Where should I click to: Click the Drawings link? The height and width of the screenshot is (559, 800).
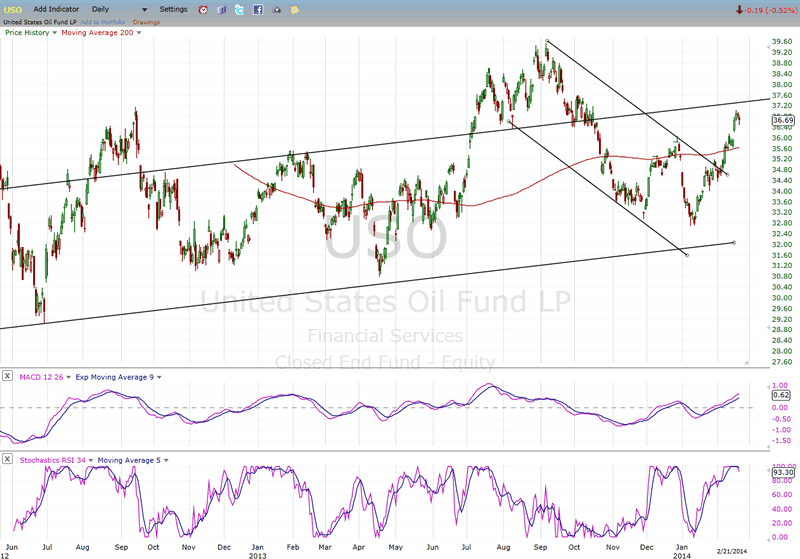tap(146, 22)
